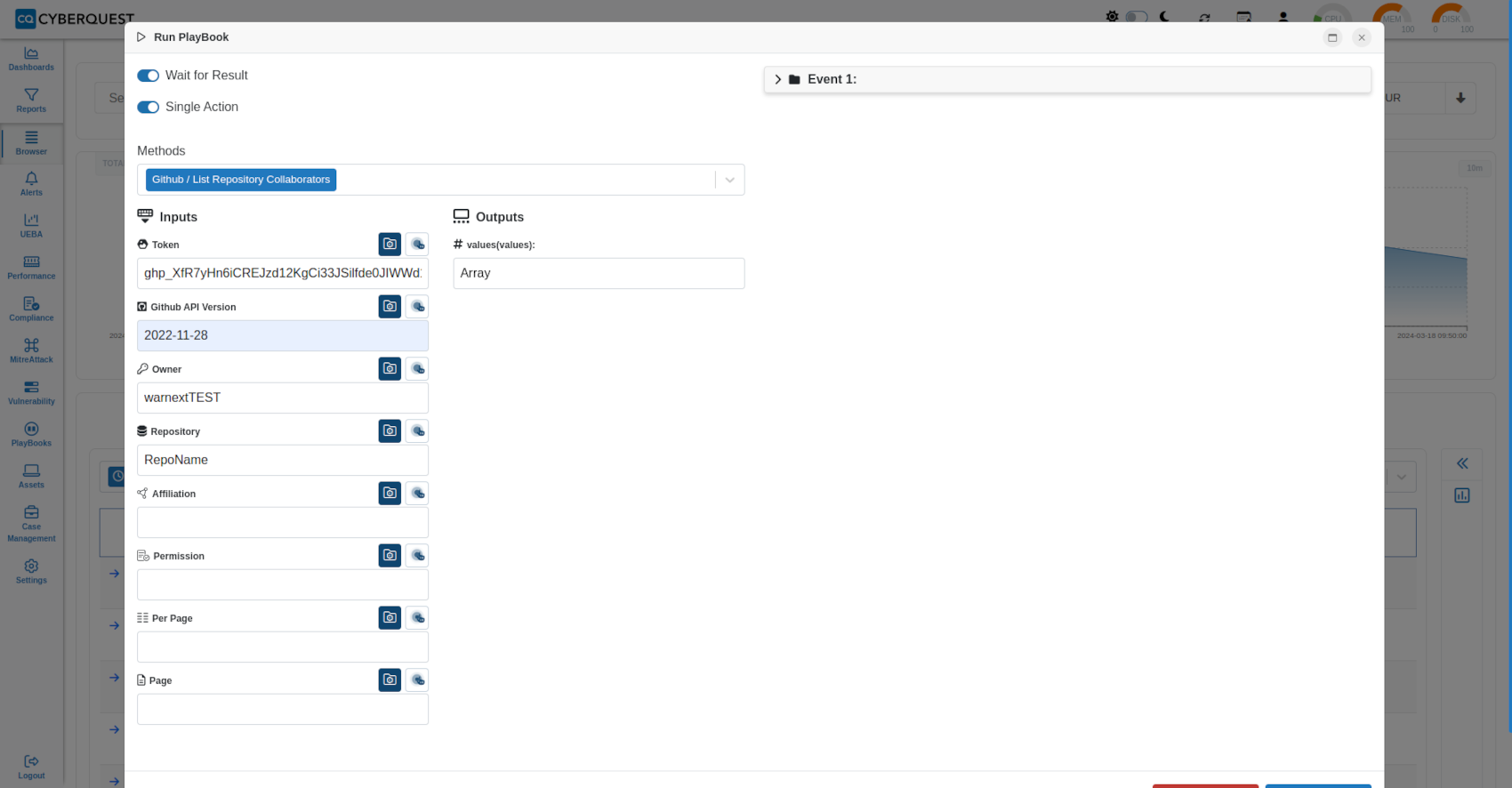Click the camera icon next to Permission
Screen dimensions: 1512x788
(390, 555)
